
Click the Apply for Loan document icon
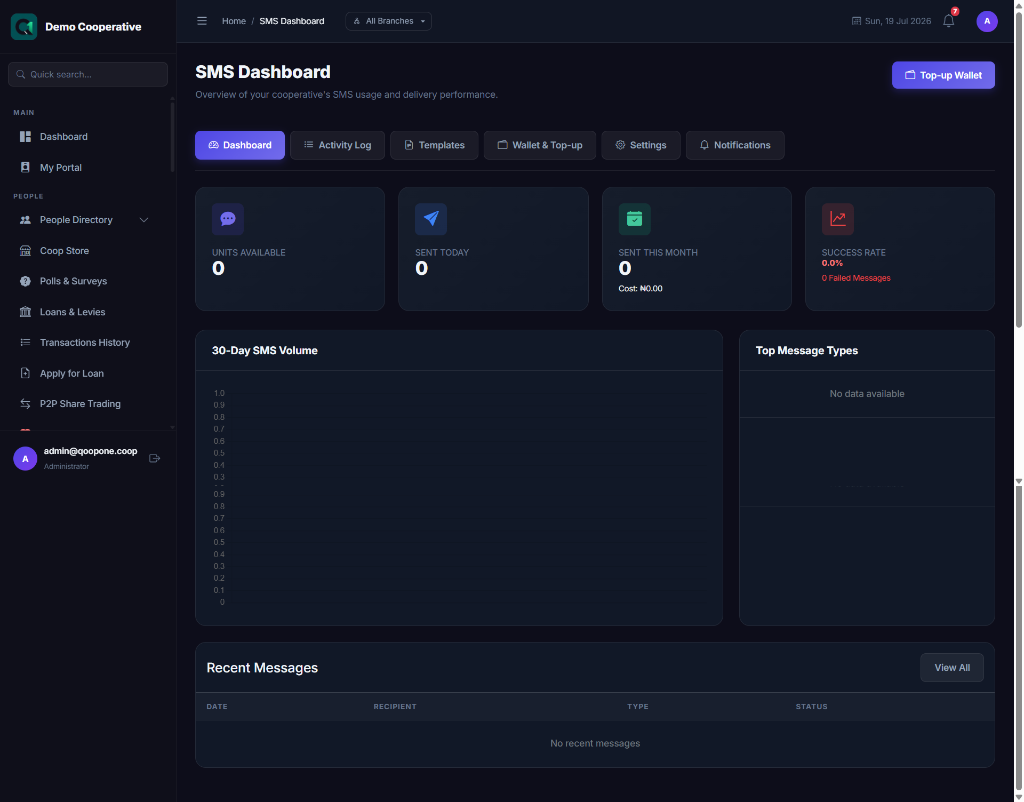(x=25, y=373)
